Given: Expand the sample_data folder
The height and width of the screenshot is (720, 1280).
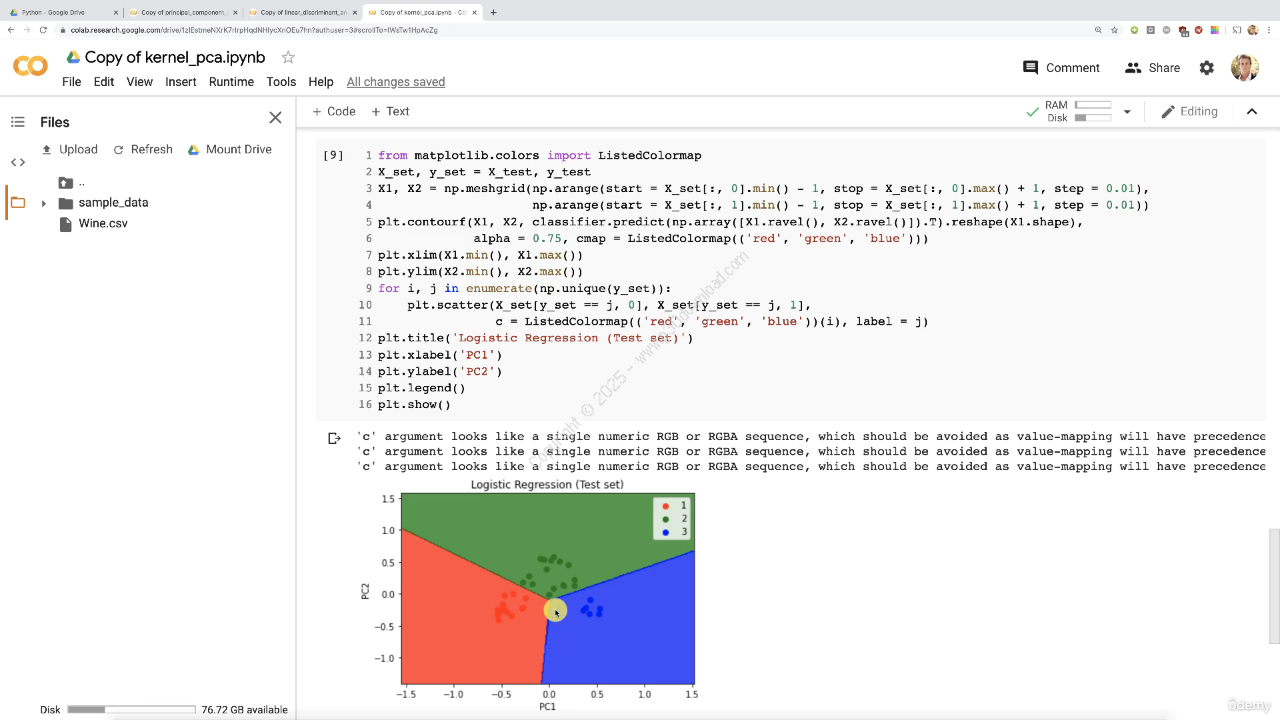Looking at the screenshot, I should 43,203.
